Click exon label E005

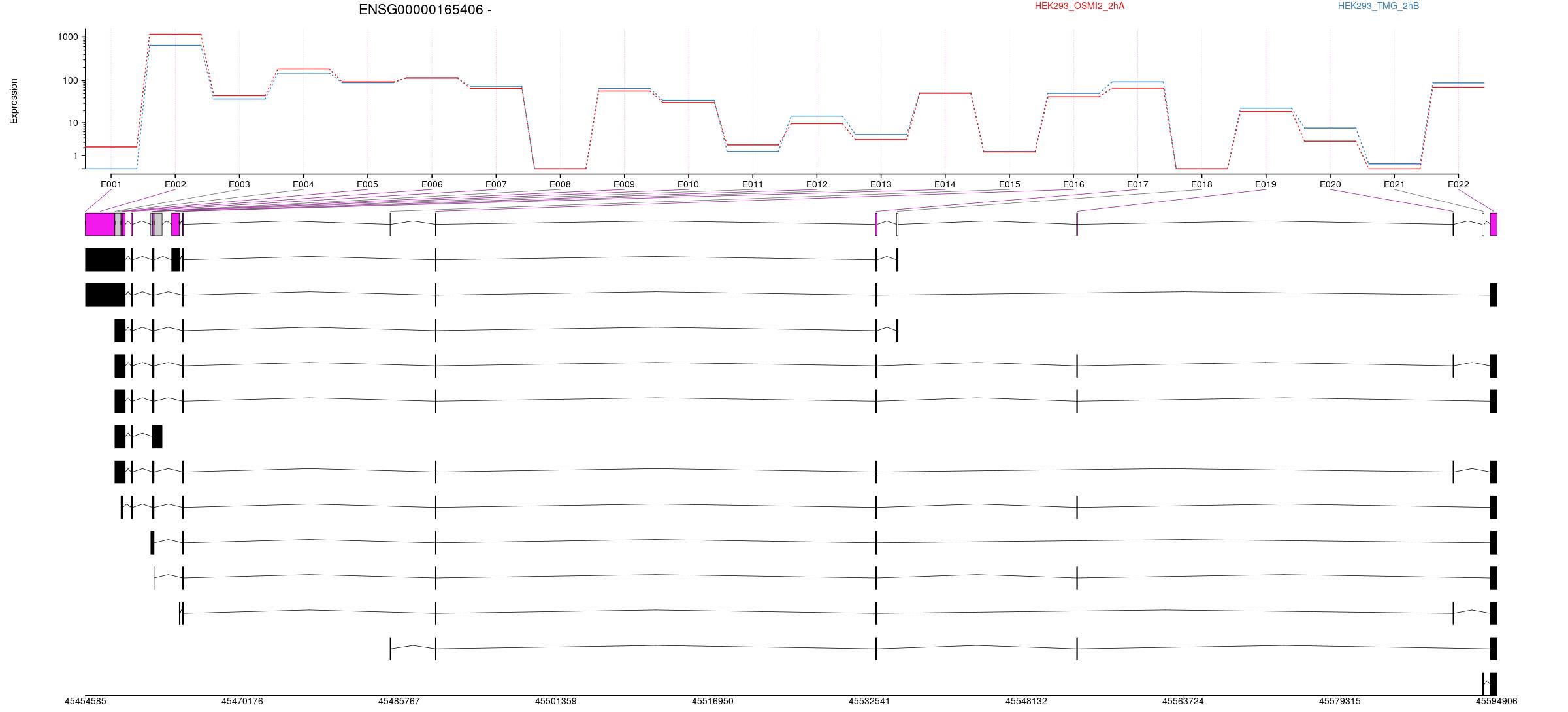point(367,185)
